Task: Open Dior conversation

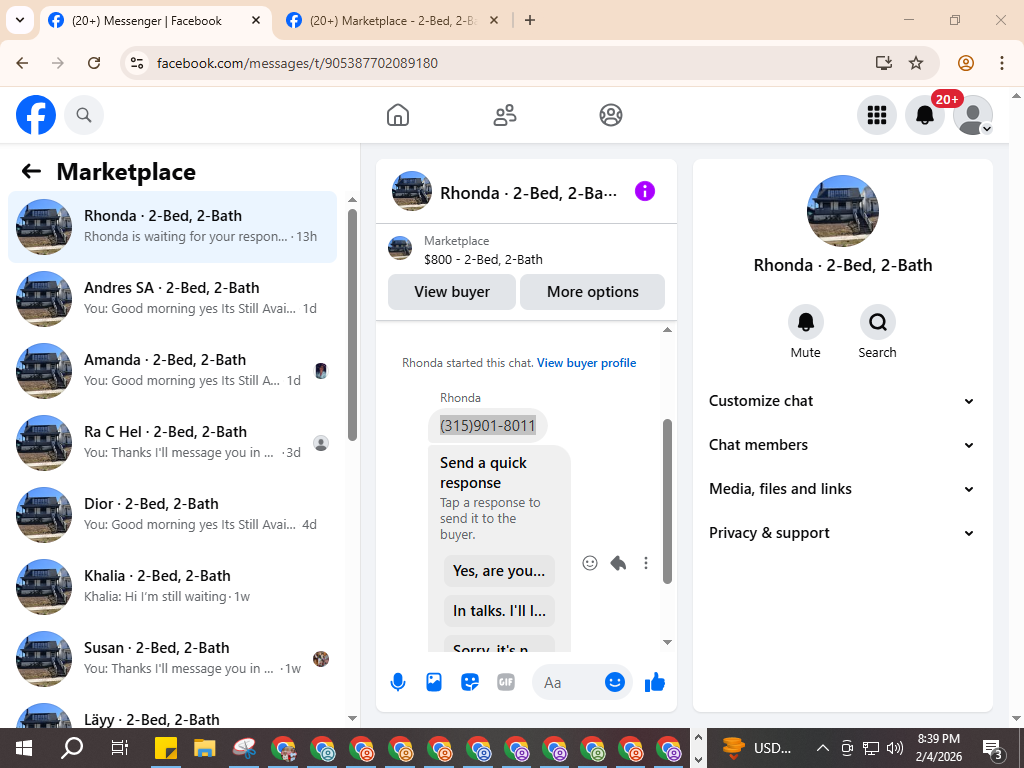Action: (172, 515)
